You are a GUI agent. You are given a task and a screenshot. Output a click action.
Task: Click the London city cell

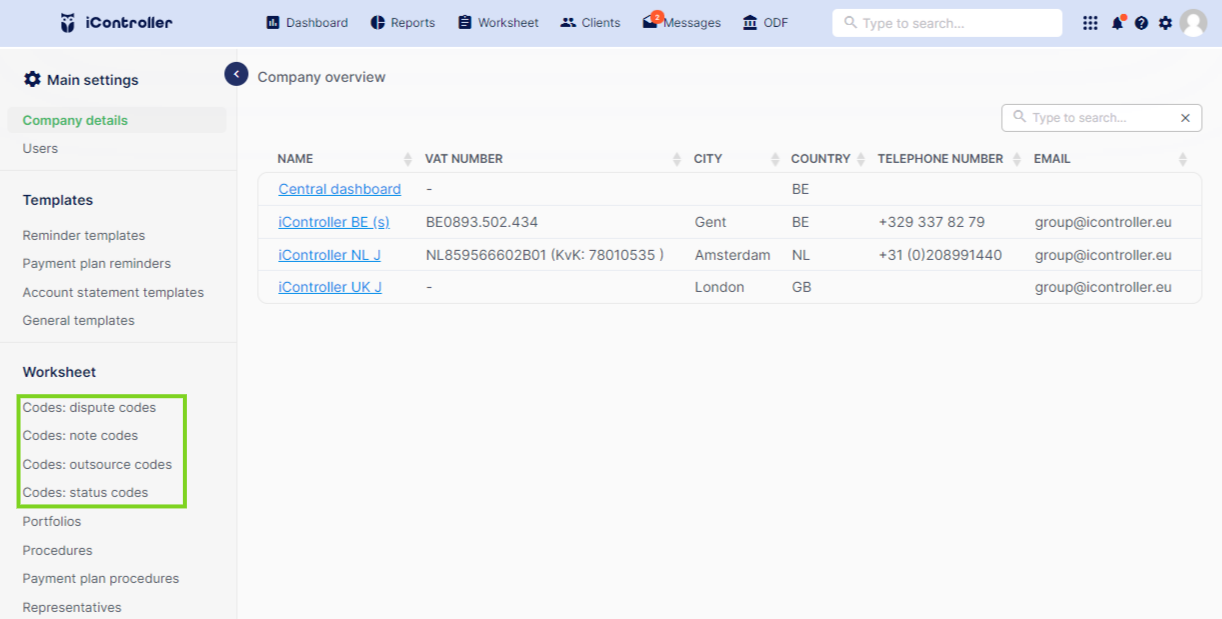[720, 287]
